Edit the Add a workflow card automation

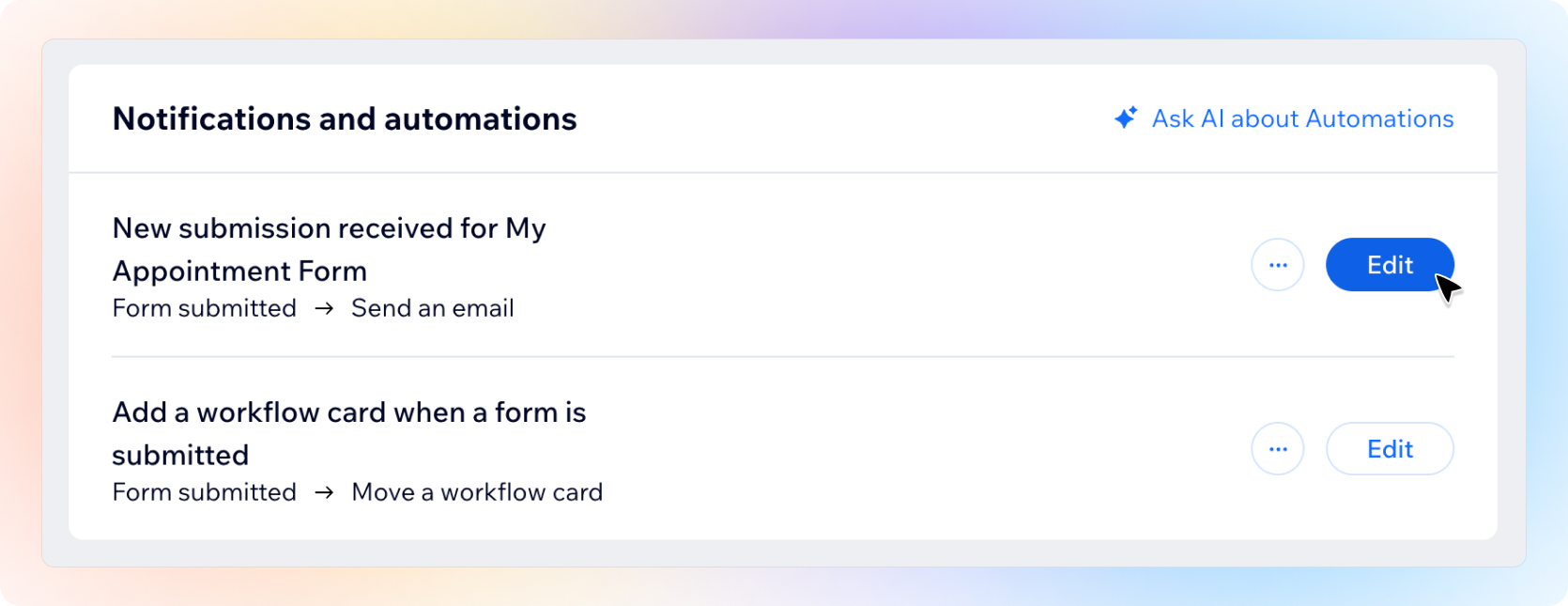point(1389,449)
